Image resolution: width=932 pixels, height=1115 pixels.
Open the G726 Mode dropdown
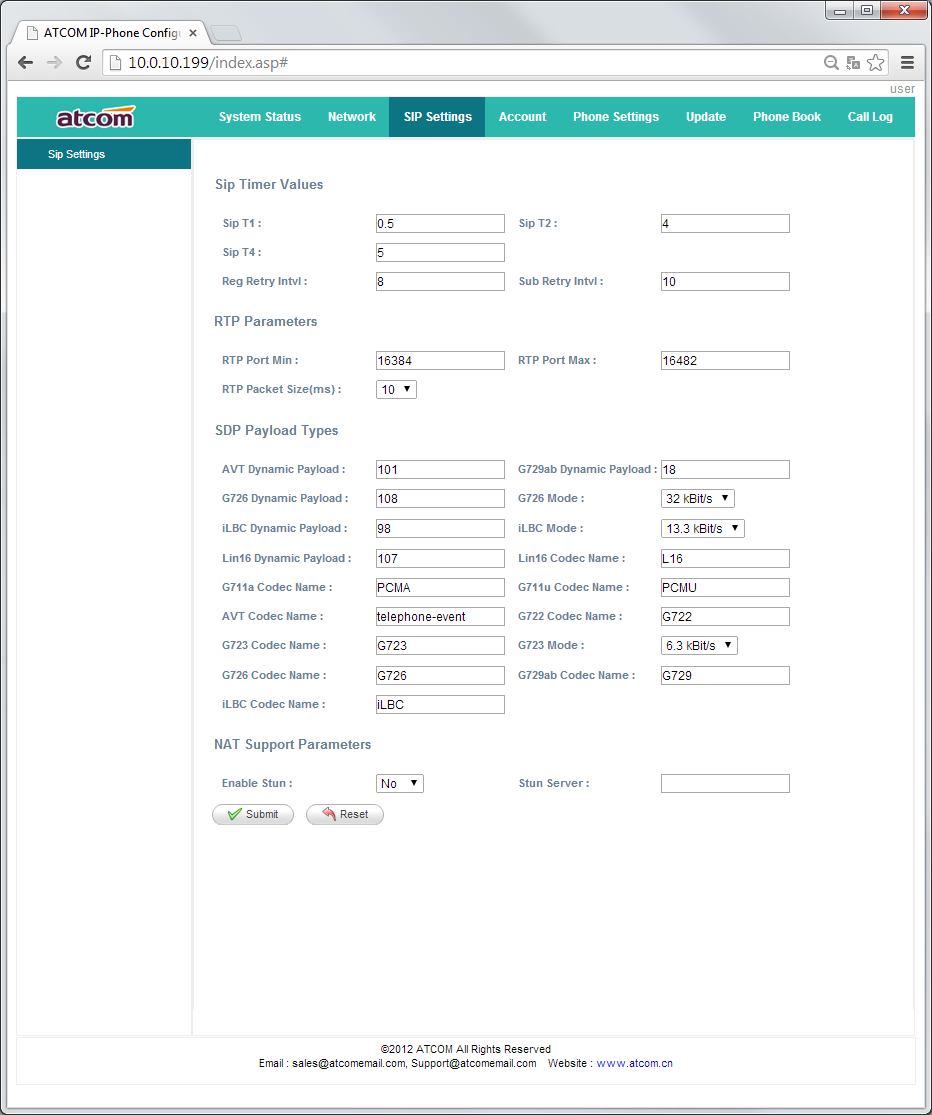[698, 498]
